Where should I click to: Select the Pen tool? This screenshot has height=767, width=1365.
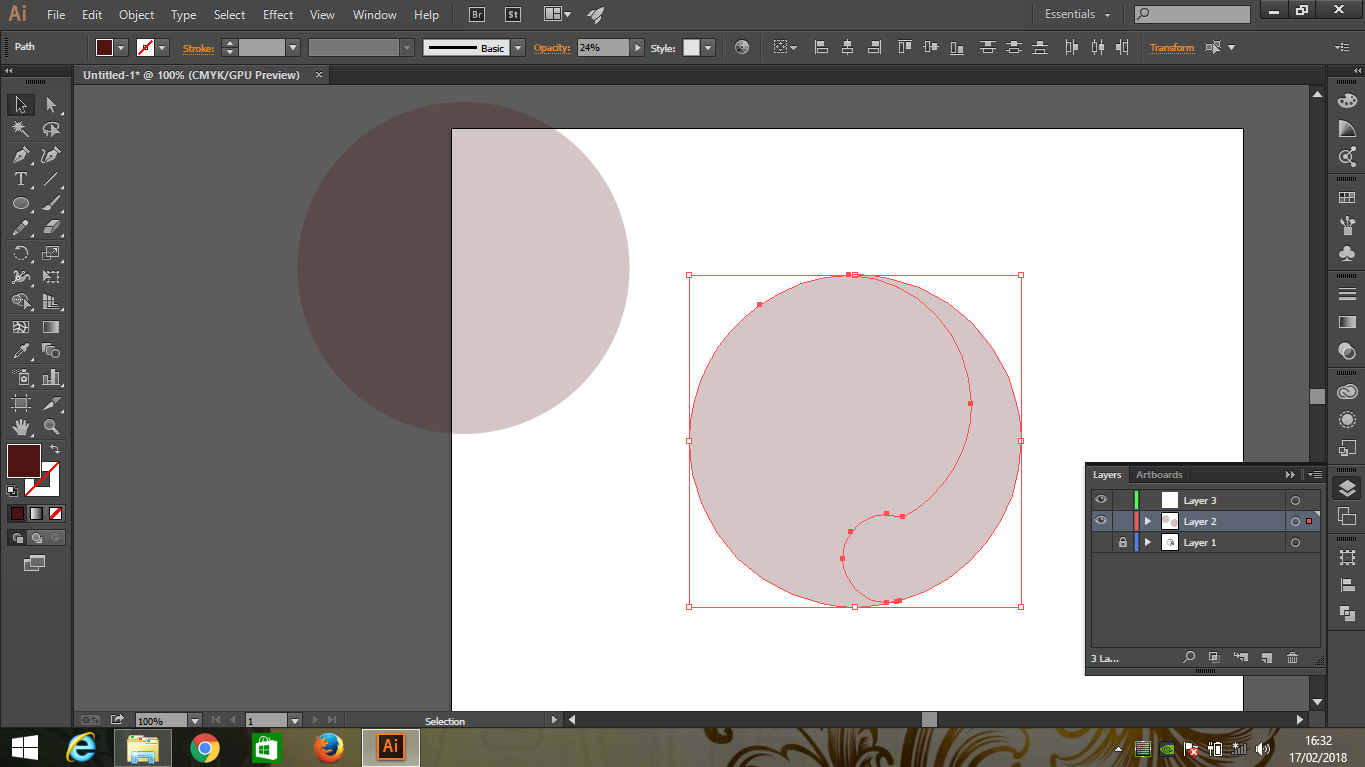(x=20, y=155)
